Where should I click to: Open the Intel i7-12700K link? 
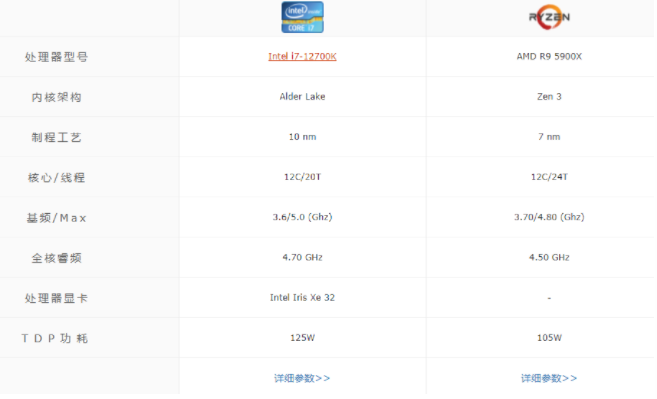[x=302, y=57]
